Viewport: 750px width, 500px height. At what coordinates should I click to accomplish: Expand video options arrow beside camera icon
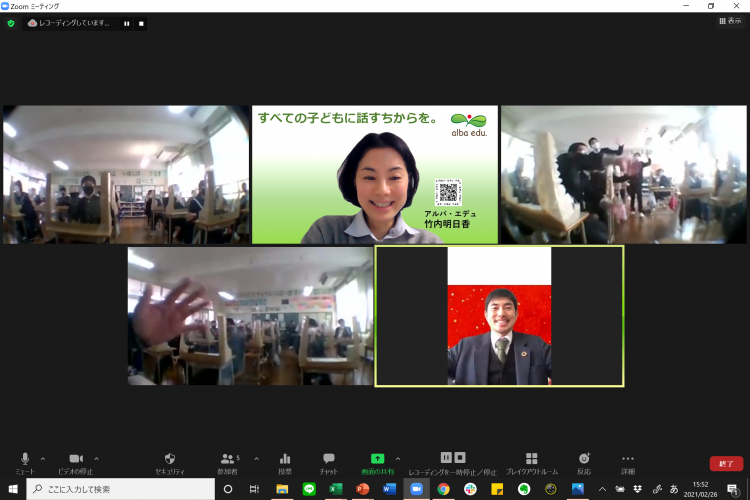97,459
